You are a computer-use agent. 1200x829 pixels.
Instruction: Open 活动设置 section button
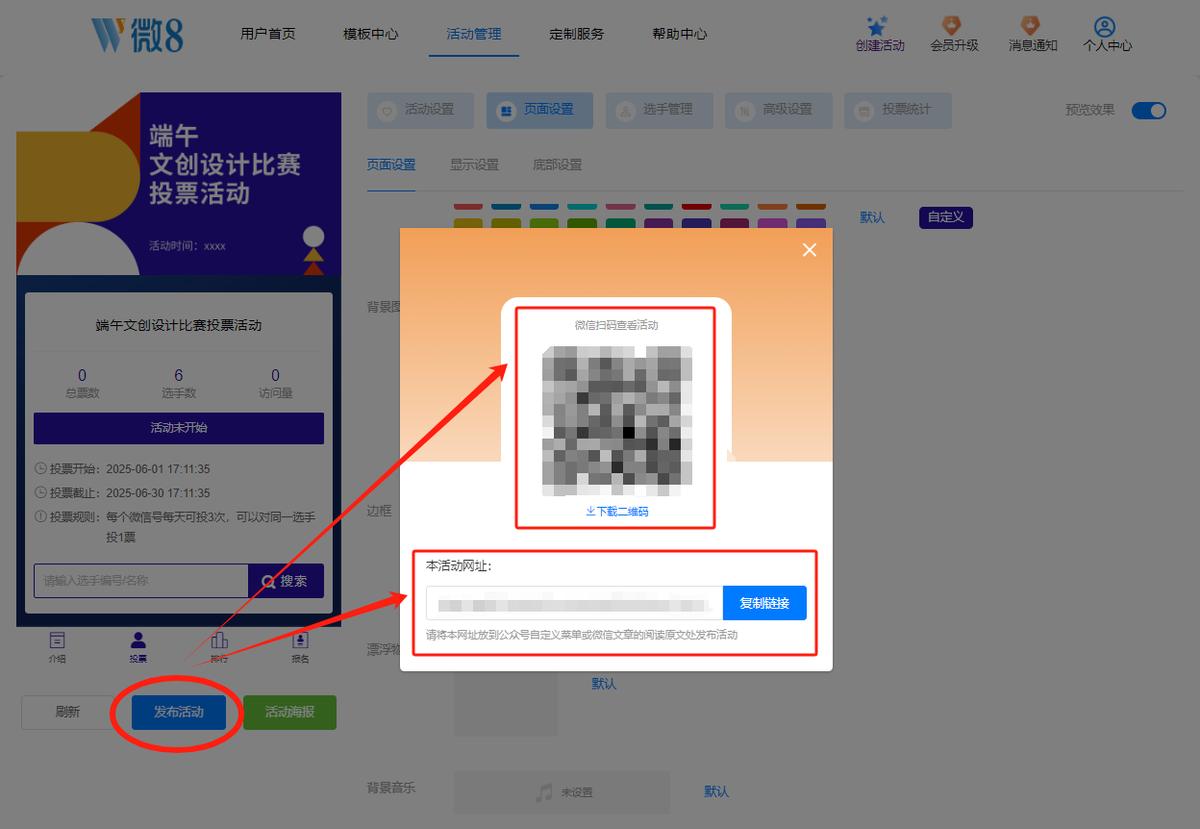[420, 110]
